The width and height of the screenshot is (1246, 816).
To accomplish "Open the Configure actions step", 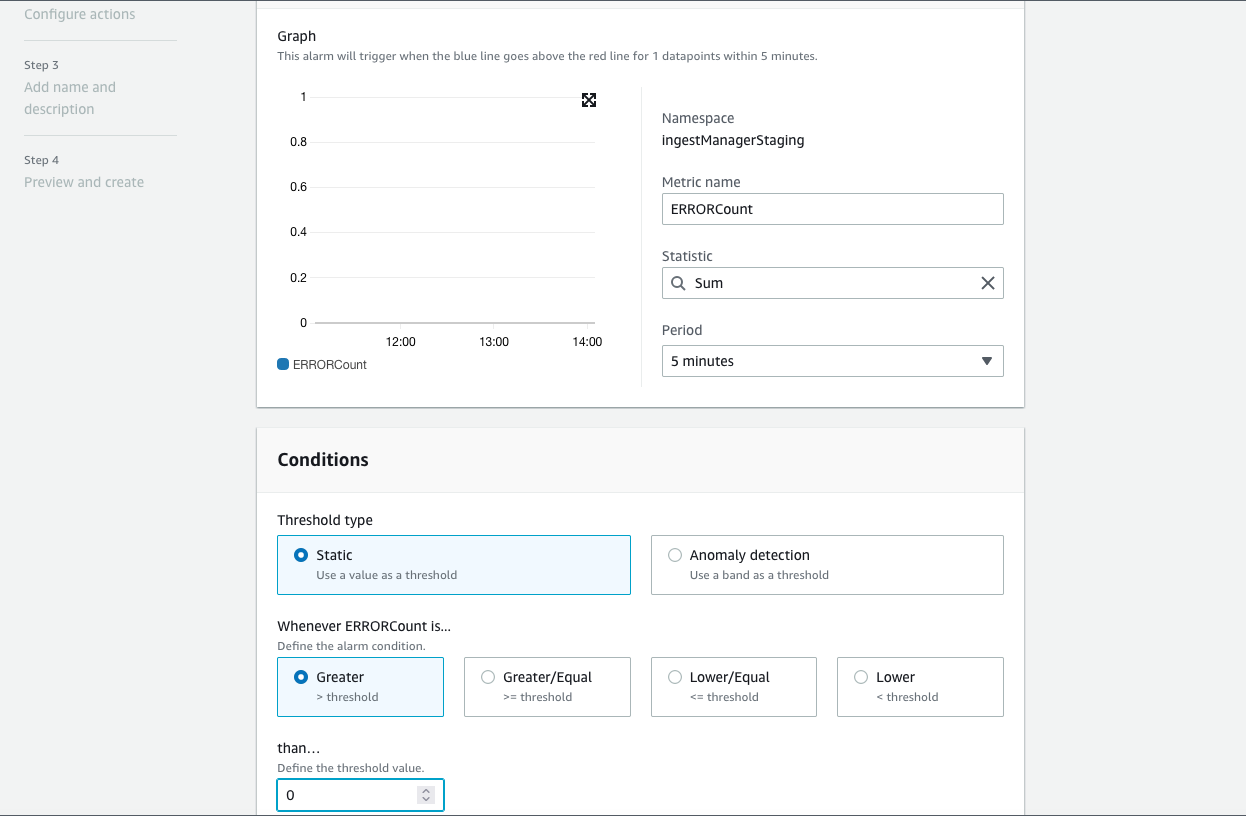I will coord(80,15).
